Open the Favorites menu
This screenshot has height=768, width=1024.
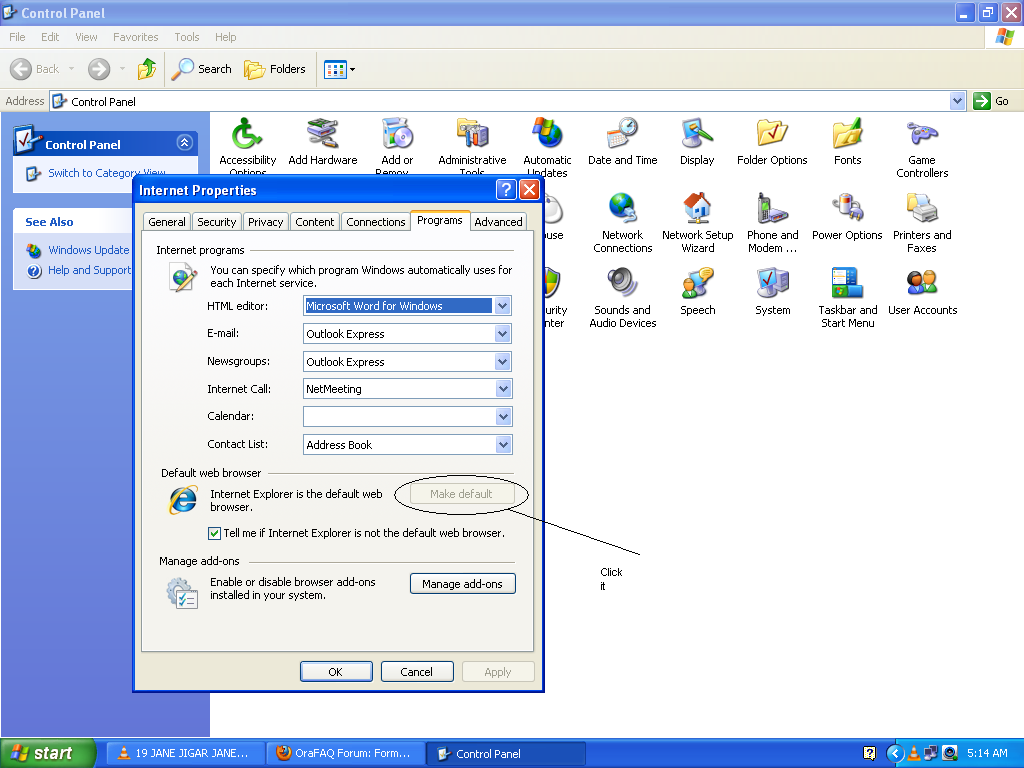(136, 37)
